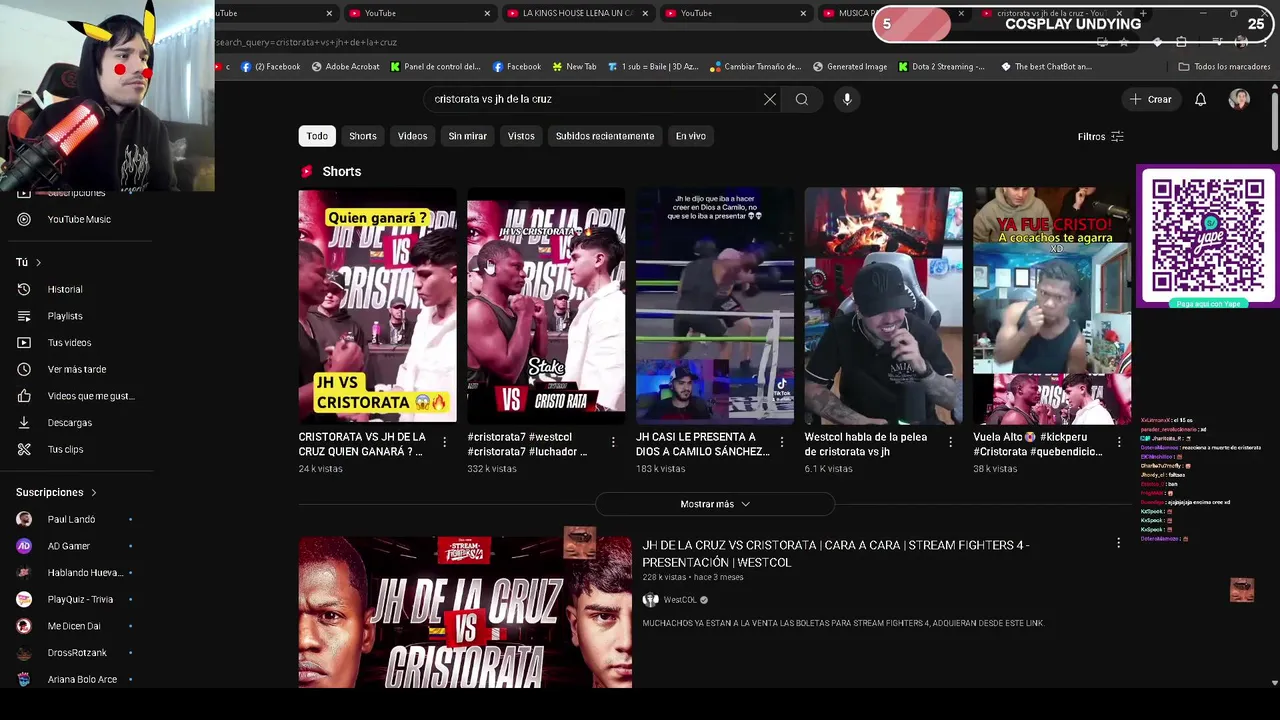Activate voice search microphone icon

[847, 99]
